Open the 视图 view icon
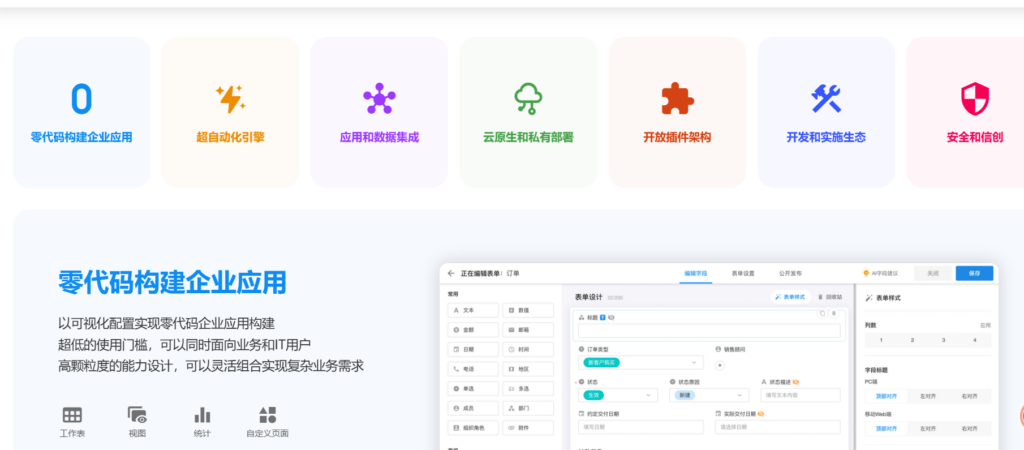 pos(137,415)
